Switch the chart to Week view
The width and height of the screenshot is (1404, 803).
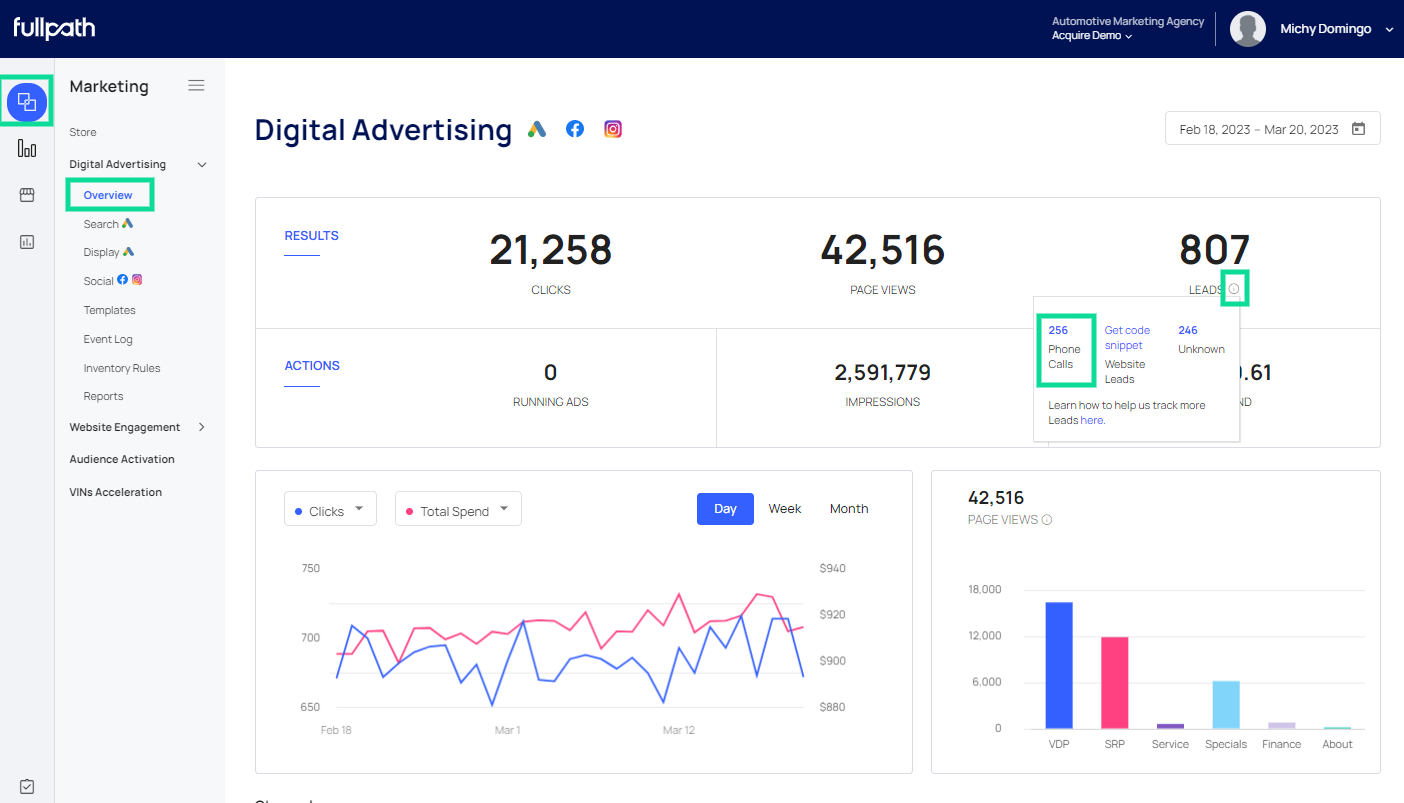[784, 509]
